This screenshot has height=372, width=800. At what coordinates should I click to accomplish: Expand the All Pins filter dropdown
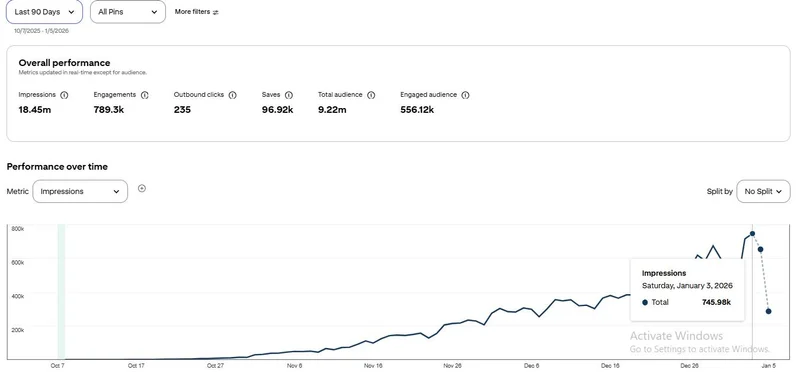(128, 12)
